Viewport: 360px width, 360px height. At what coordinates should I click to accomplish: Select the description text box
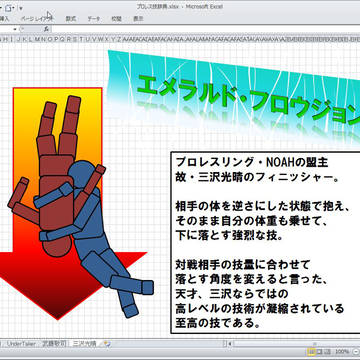tap(265, 243)
